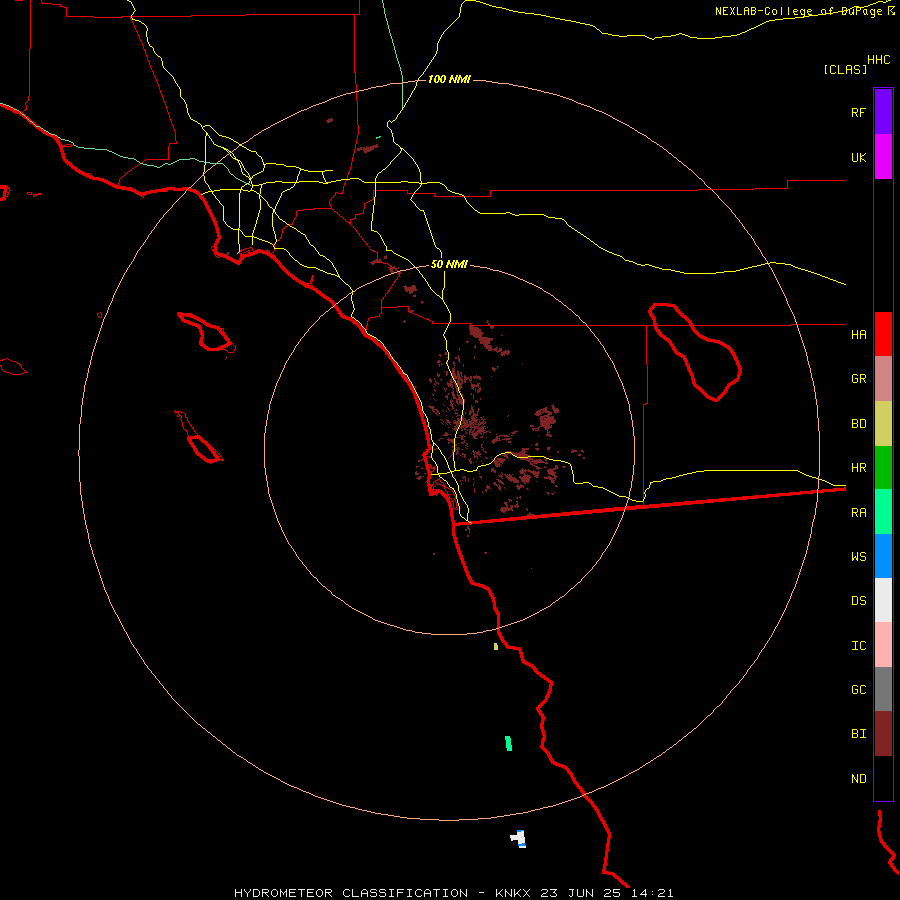
Task: Click the BD legend label
Action: pyautogui.click(x=858, y=424)
